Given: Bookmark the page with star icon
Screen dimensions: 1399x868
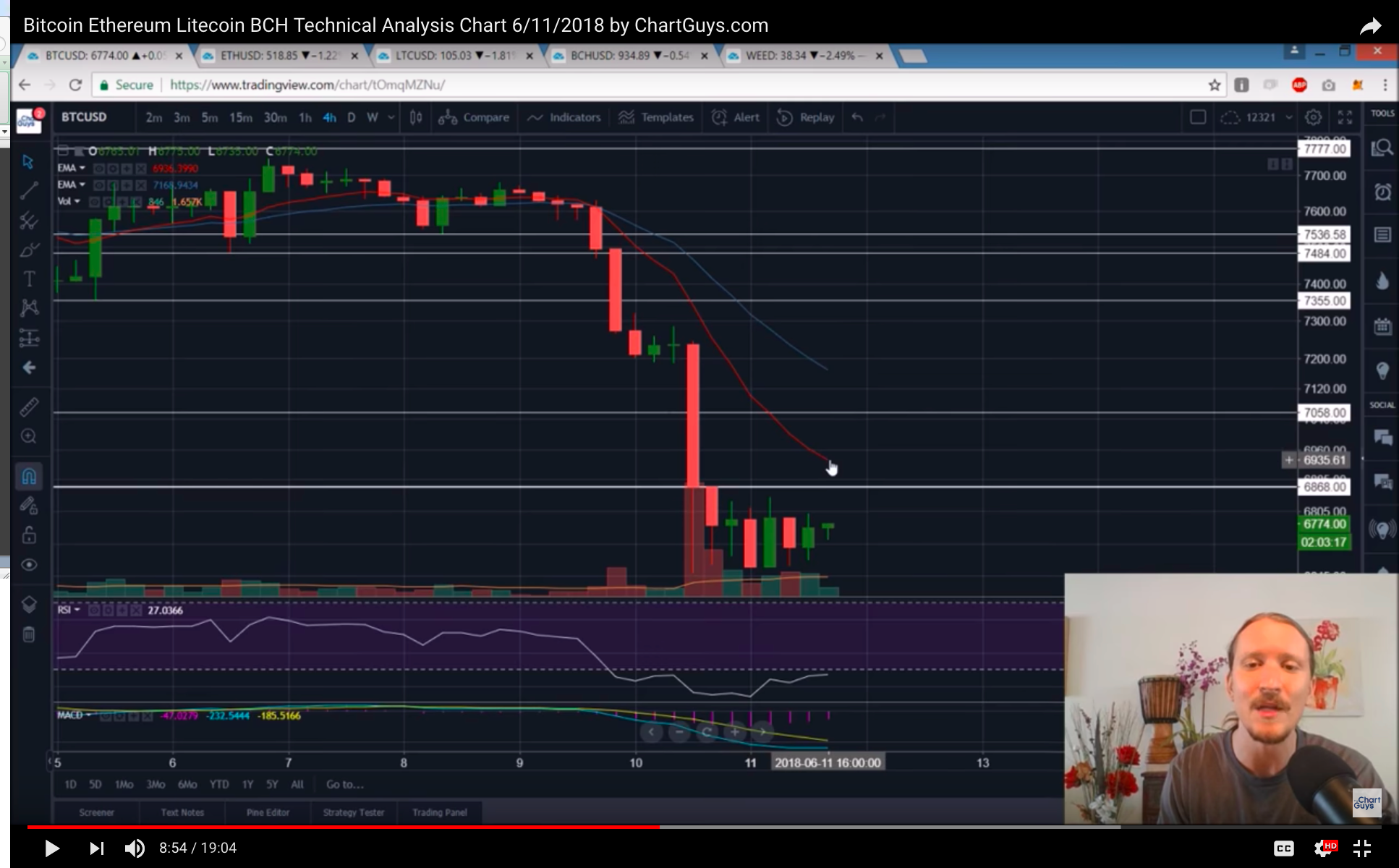Looking at the screenshot, I should pos(1215,85).
